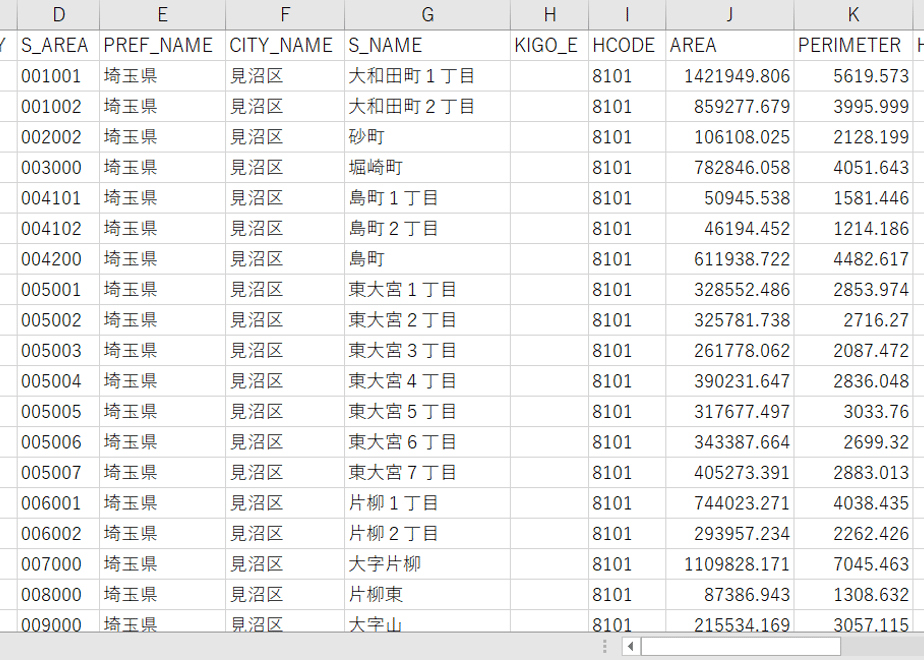Select AREA value 106108.025
The image size is (924, 660).
(x=730, y=137)
